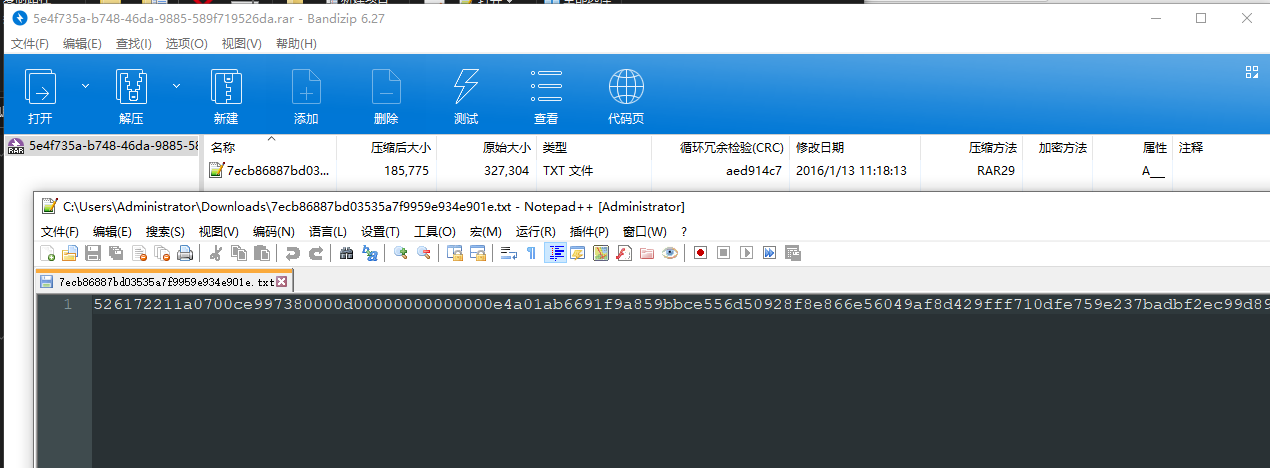Select file 7ecb86887bd03... in archive list
This screenshot has height=468, width=1270.
click(268, 170)
